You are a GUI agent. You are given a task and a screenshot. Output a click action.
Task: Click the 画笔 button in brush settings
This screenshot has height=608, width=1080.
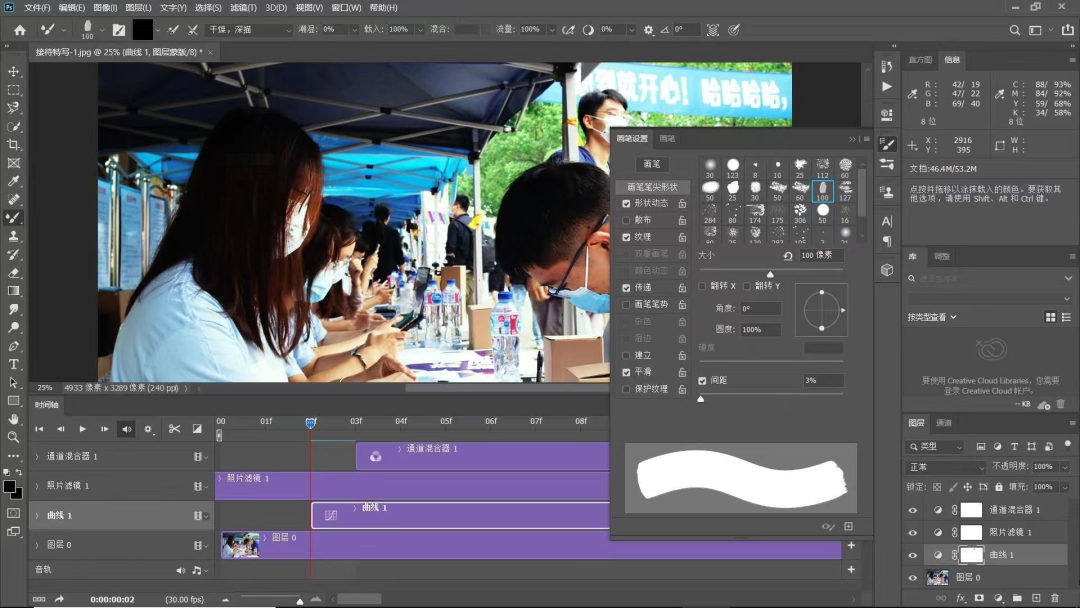(651, 164)
